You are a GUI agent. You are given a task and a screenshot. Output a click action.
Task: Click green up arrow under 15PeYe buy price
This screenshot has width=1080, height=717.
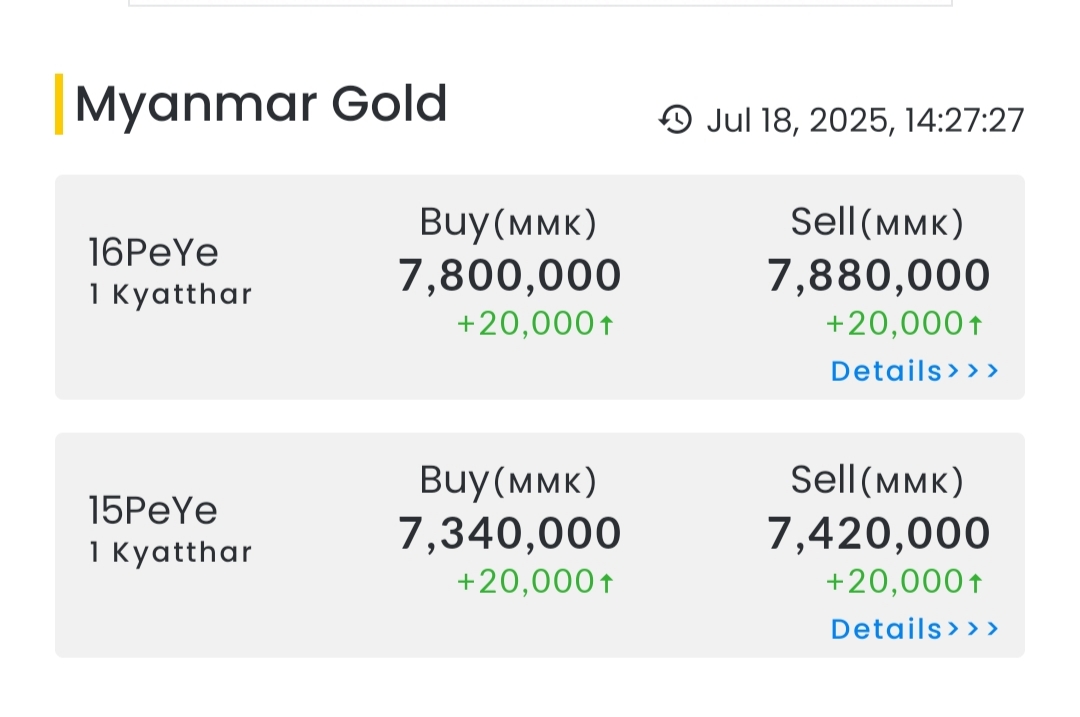click(606, 583)
